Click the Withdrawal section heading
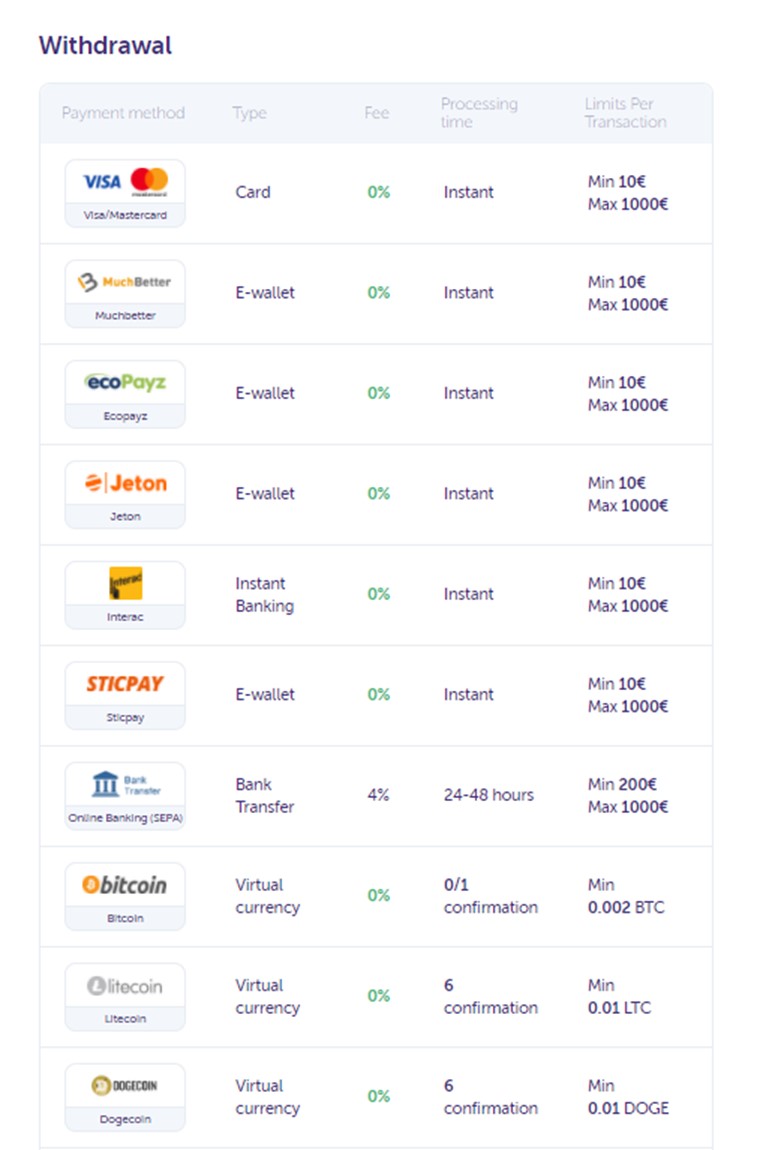 coord(105,45)
